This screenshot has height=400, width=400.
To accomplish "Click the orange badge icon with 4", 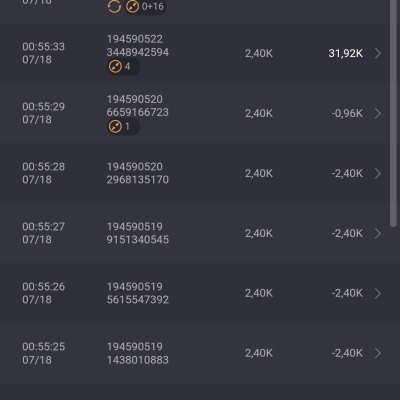I will (115, 66).
